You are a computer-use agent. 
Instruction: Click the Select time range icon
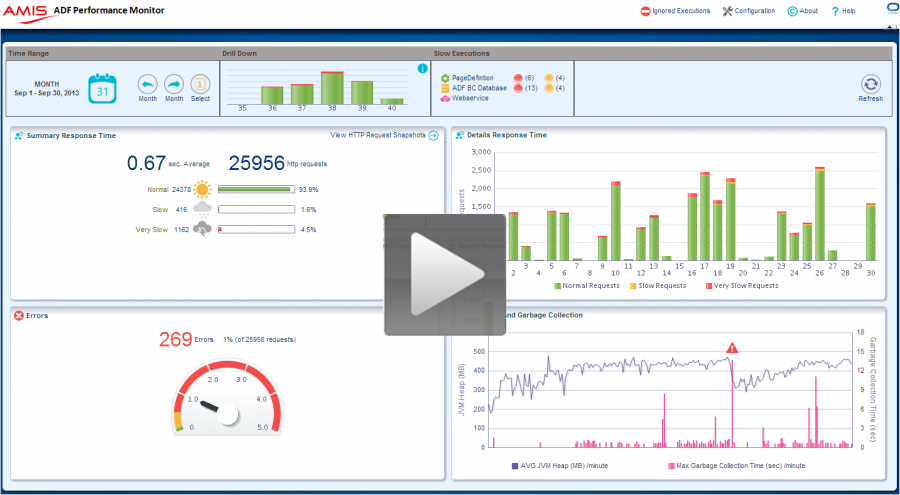[x=201, y=84]
